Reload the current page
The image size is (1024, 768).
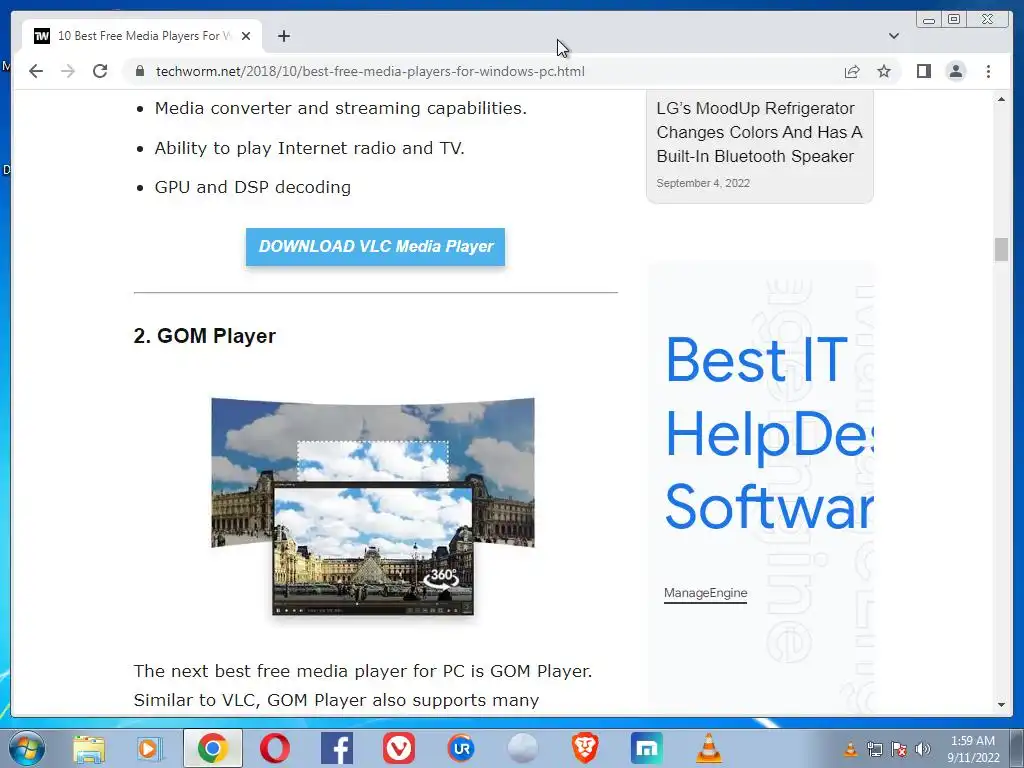(100, 71)
